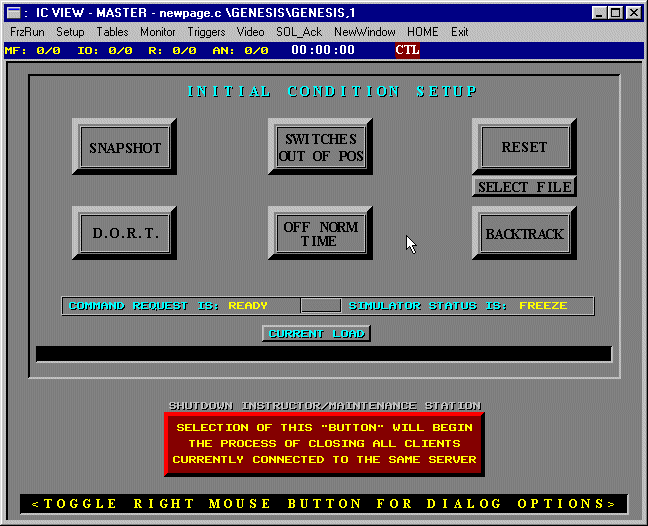Click the black current load field
The image size is (648, 526).
[x=324, y=354]
